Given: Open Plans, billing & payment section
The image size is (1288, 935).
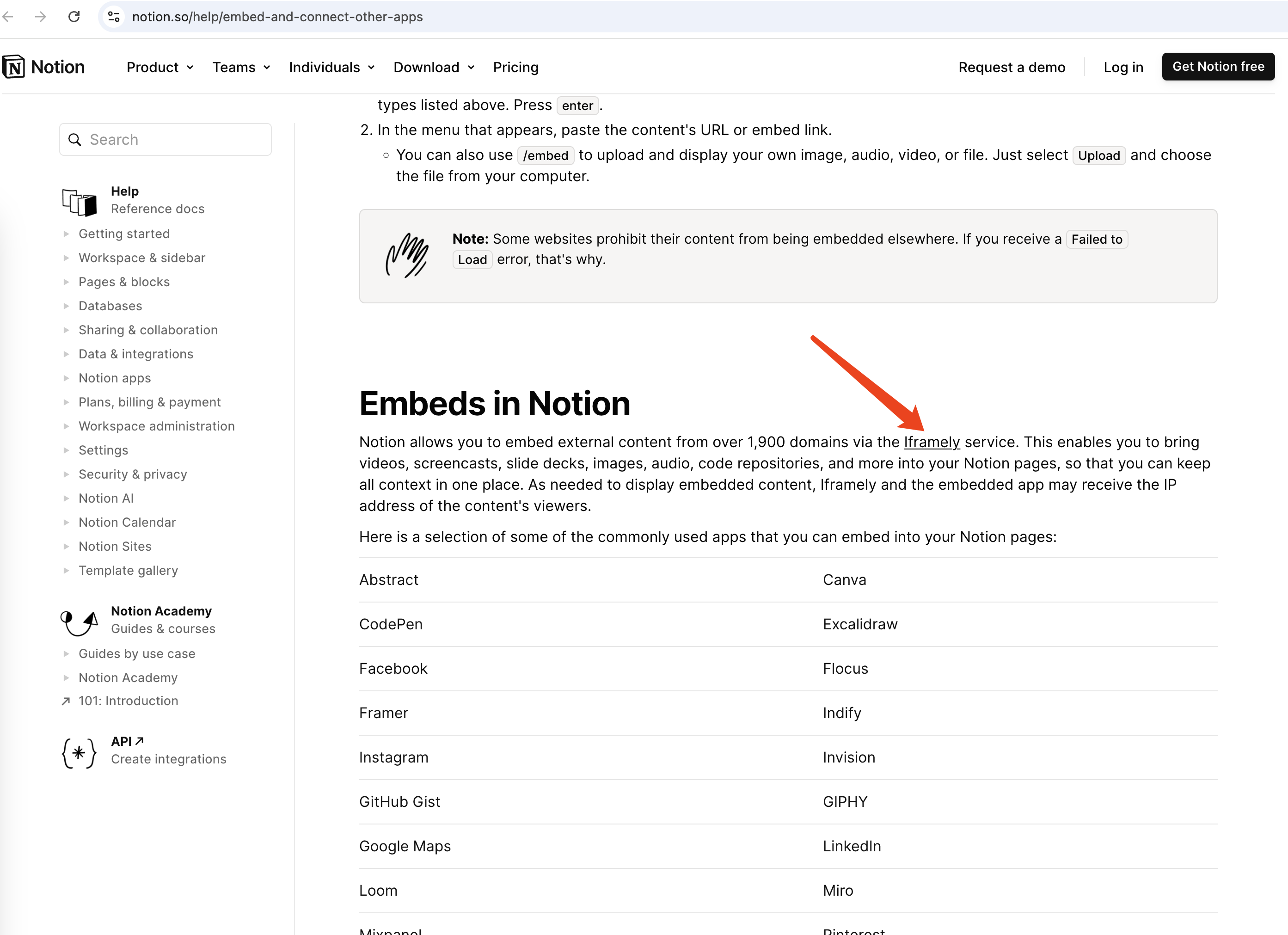Looking at the screenshot, I should tap(149, 402).
